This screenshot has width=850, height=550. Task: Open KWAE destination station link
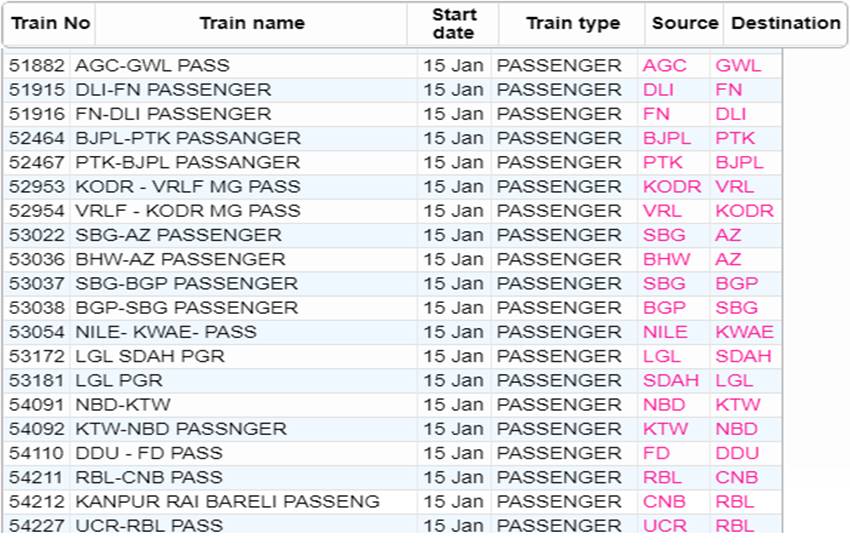point(744,332)
